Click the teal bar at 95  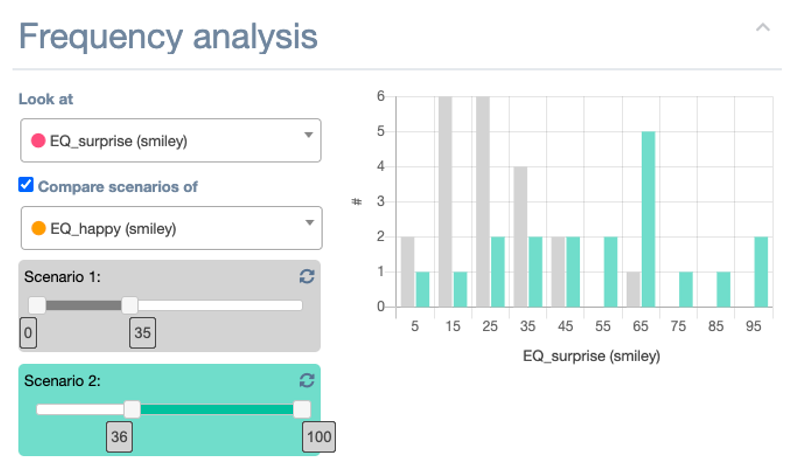click(762, 272)
